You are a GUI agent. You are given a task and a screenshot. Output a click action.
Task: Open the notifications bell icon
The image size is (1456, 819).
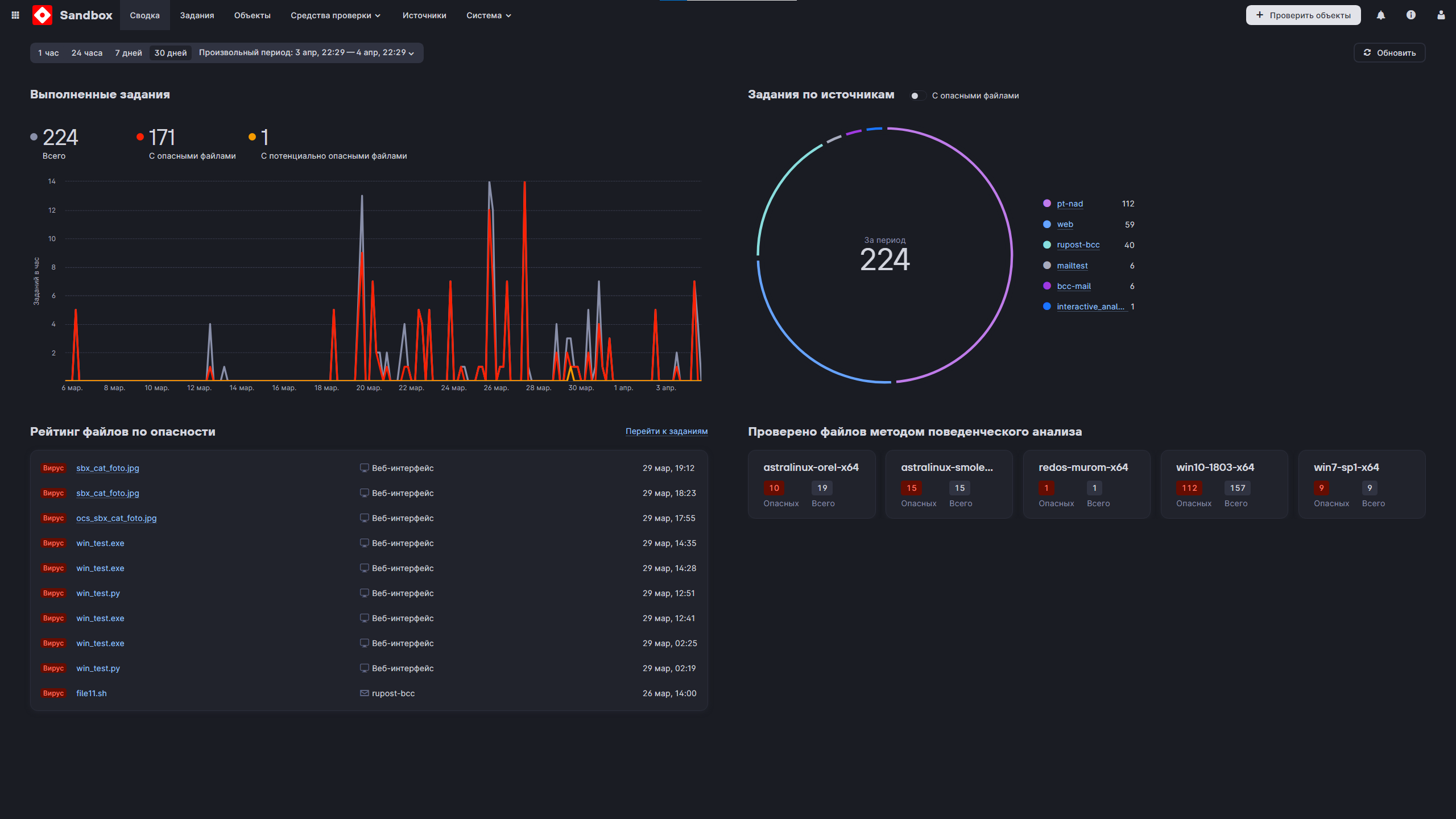click(1381, 15)
